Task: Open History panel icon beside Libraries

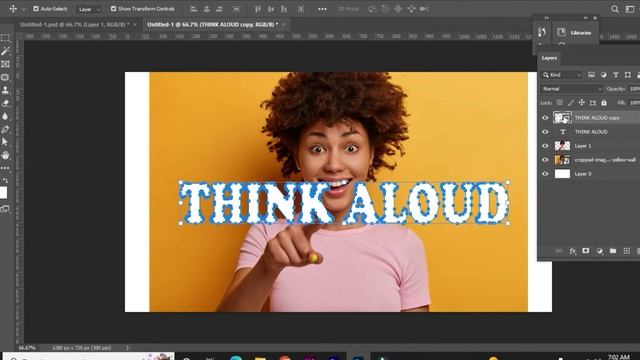Action: point(542,32)
